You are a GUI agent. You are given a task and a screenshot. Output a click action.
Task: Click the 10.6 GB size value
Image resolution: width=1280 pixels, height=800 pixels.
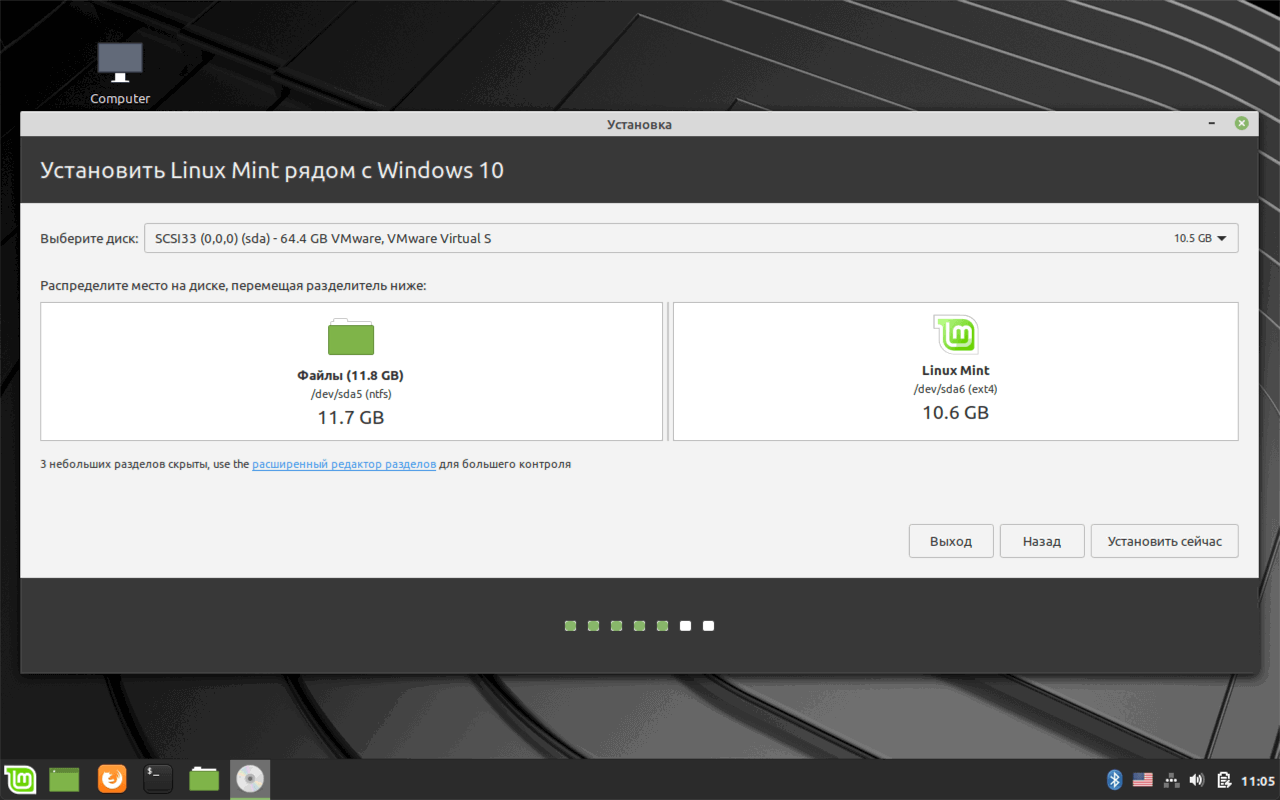tap(956, 412)
